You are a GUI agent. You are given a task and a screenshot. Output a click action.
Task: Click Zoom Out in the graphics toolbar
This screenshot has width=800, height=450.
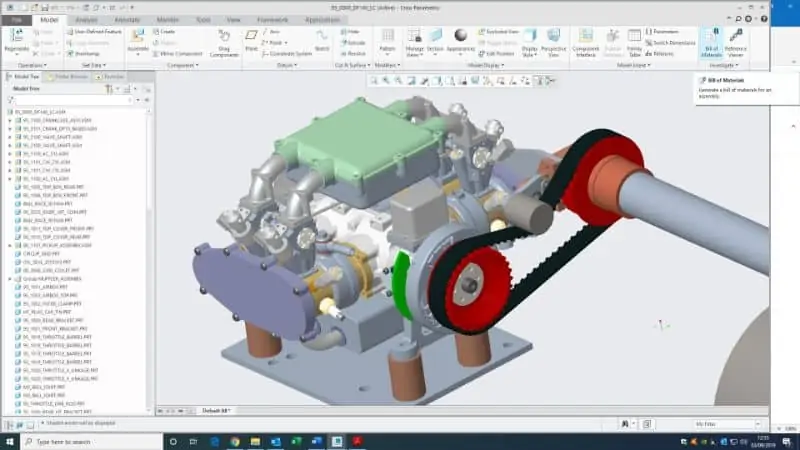tap(398, 81)
